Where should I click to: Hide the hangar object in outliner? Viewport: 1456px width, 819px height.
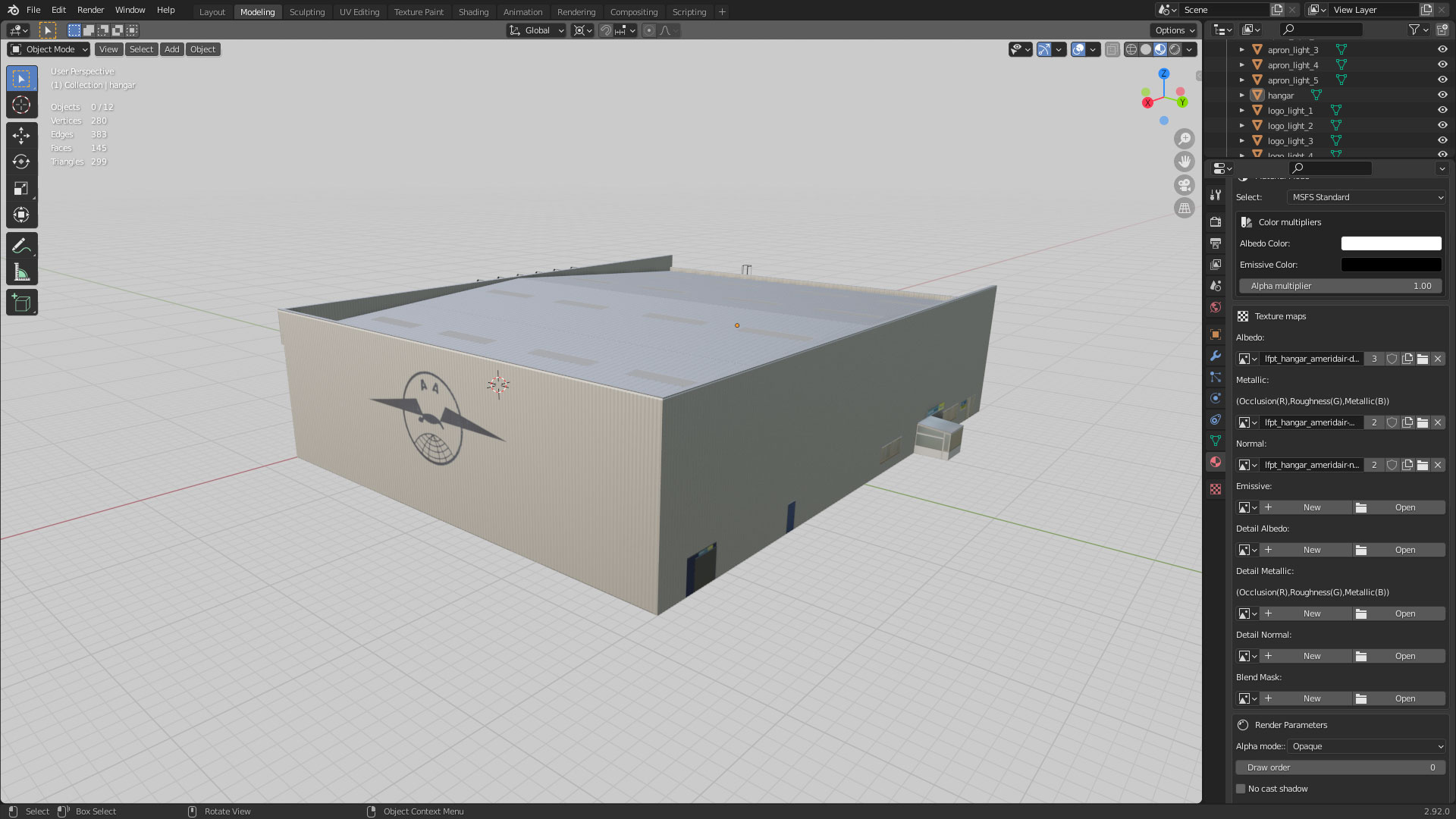click(x=1442, y=95)
